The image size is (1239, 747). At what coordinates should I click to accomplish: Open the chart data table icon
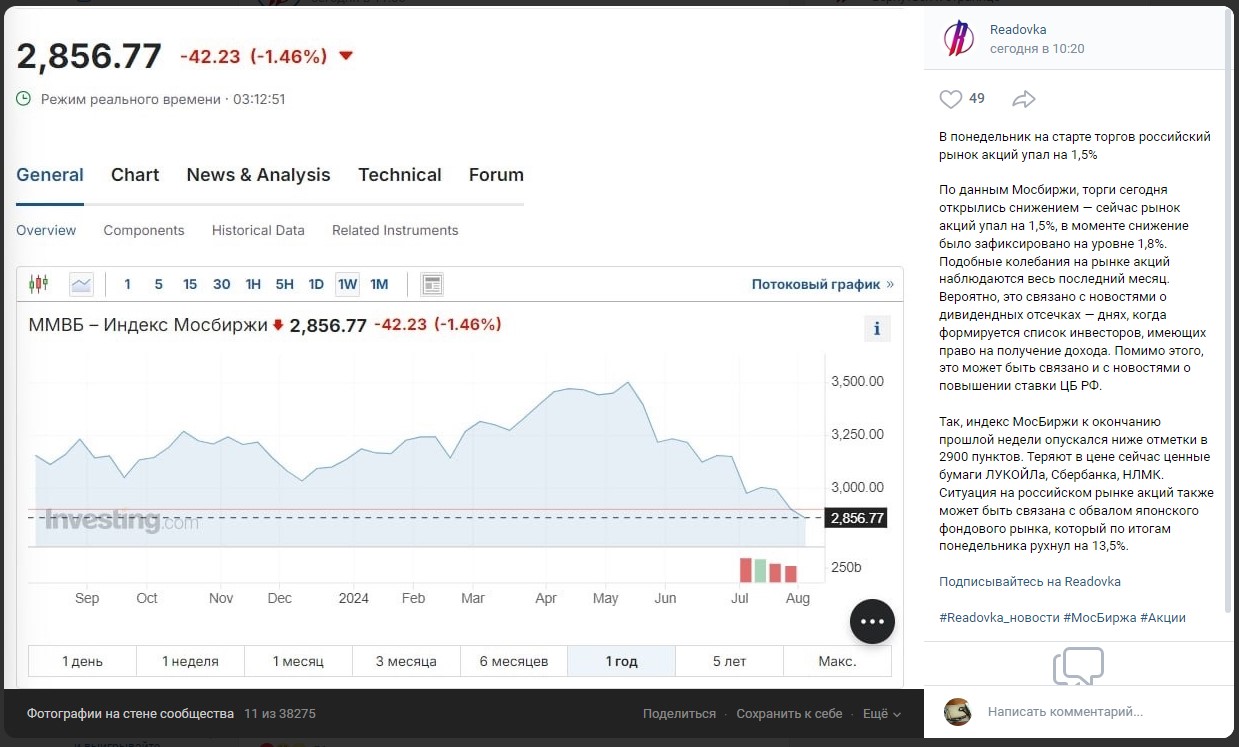click(x=432, y=284)
